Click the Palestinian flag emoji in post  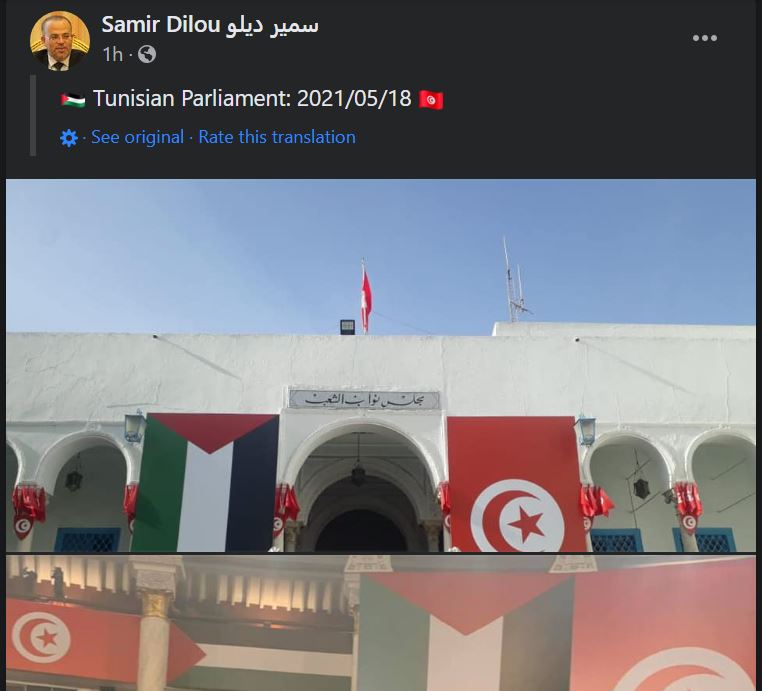pos(73,100)
